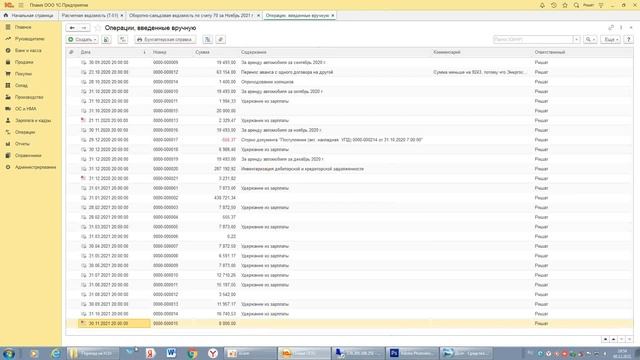Switch to Photoshop in the taskbar
The image size is (640, 360).
(412, 353)
